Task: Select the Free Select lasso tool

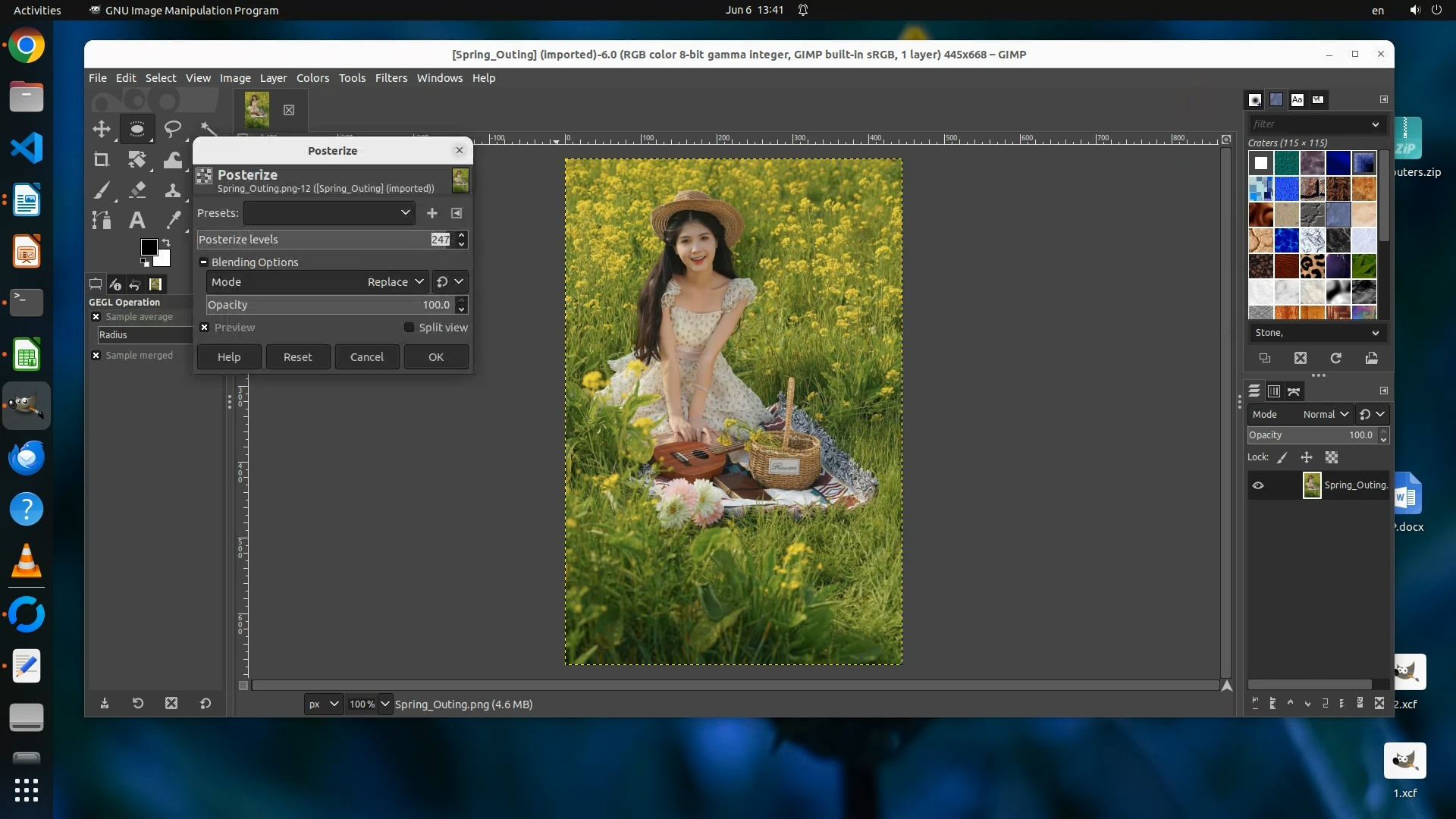Action: tap(173, 129)
